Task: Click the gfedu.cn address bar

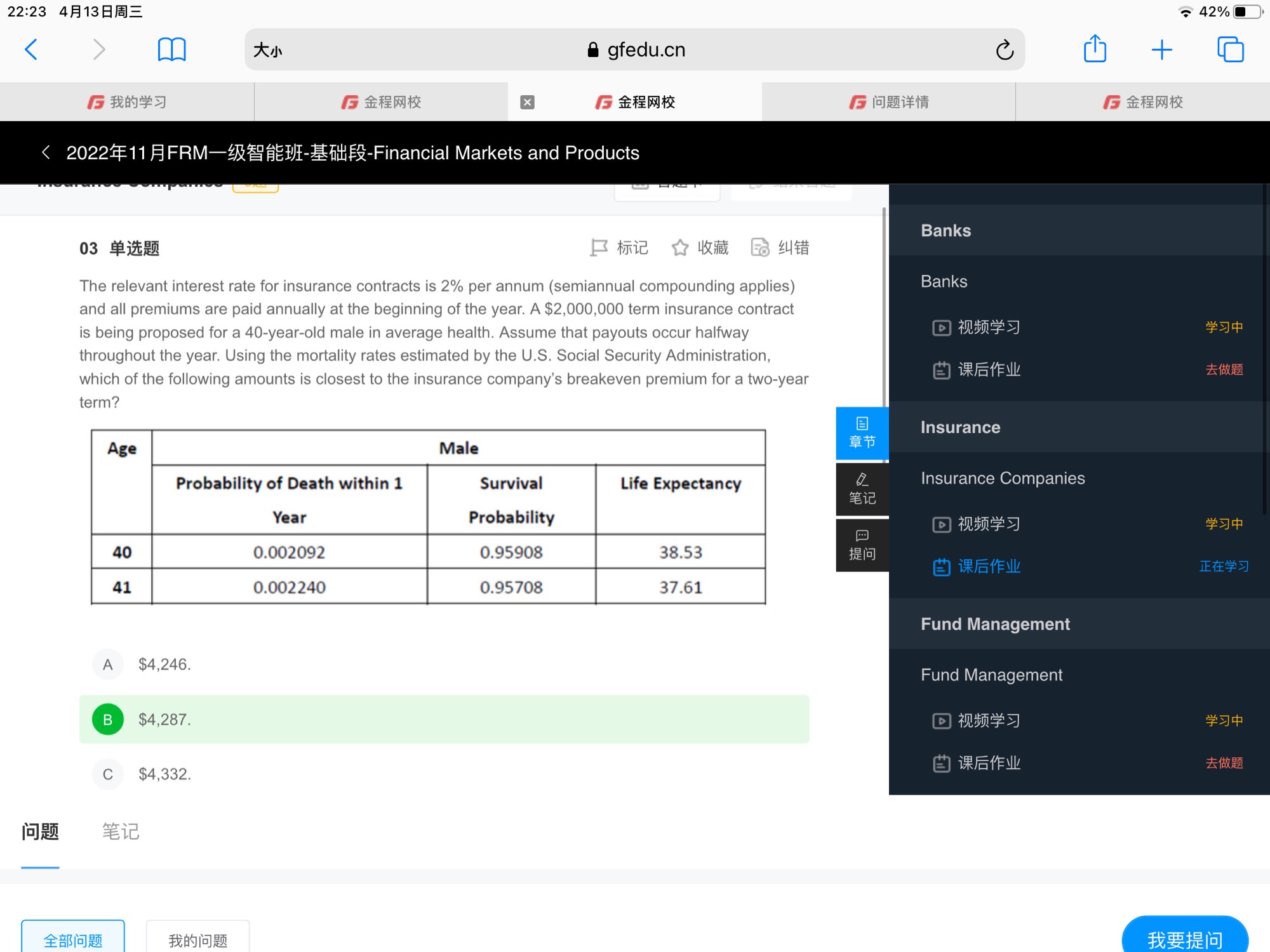Action: (635, 50)
